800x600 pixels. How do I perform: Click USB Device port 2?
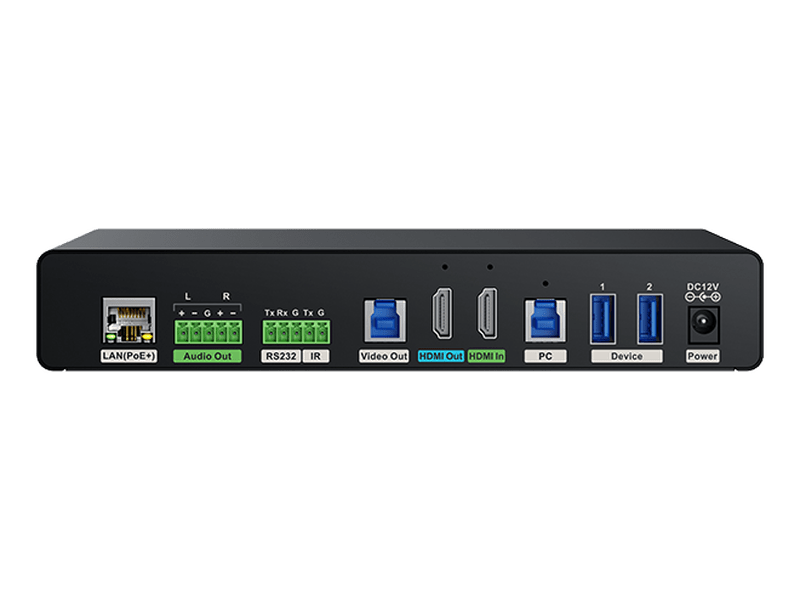click(650, 319)
